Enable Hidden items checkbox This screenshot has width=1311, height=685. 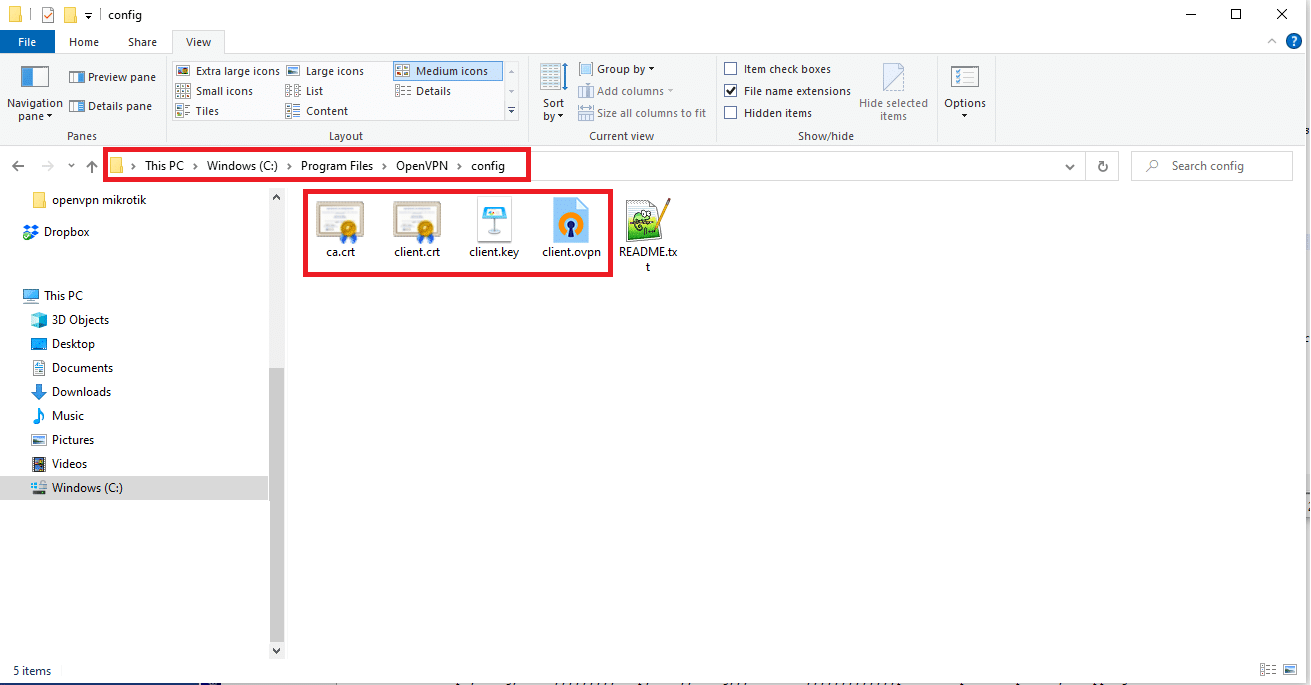731,113
